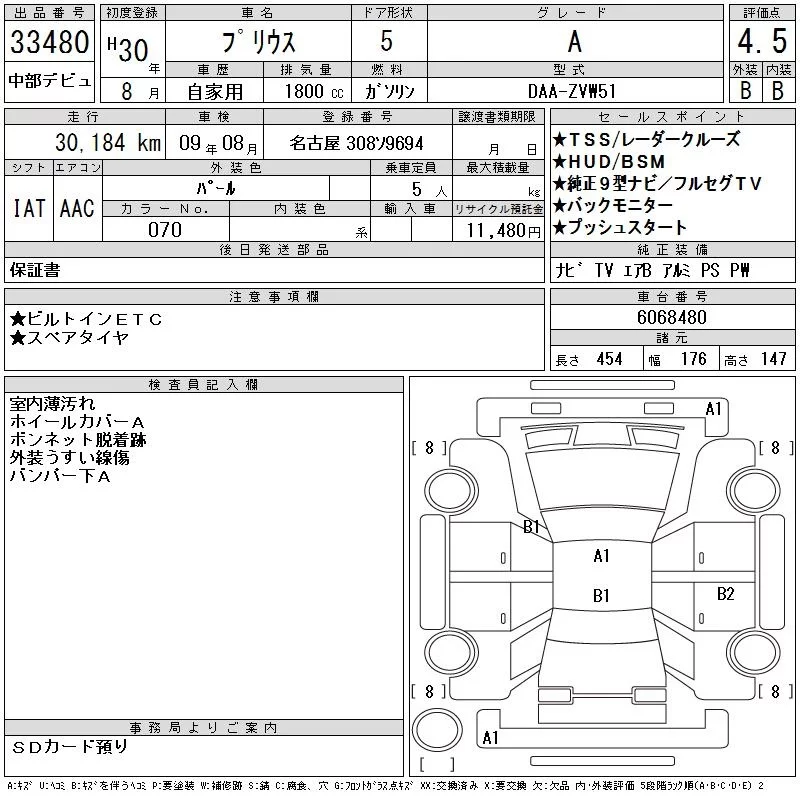Click note ビルトインETC

(x=86, y=319)
